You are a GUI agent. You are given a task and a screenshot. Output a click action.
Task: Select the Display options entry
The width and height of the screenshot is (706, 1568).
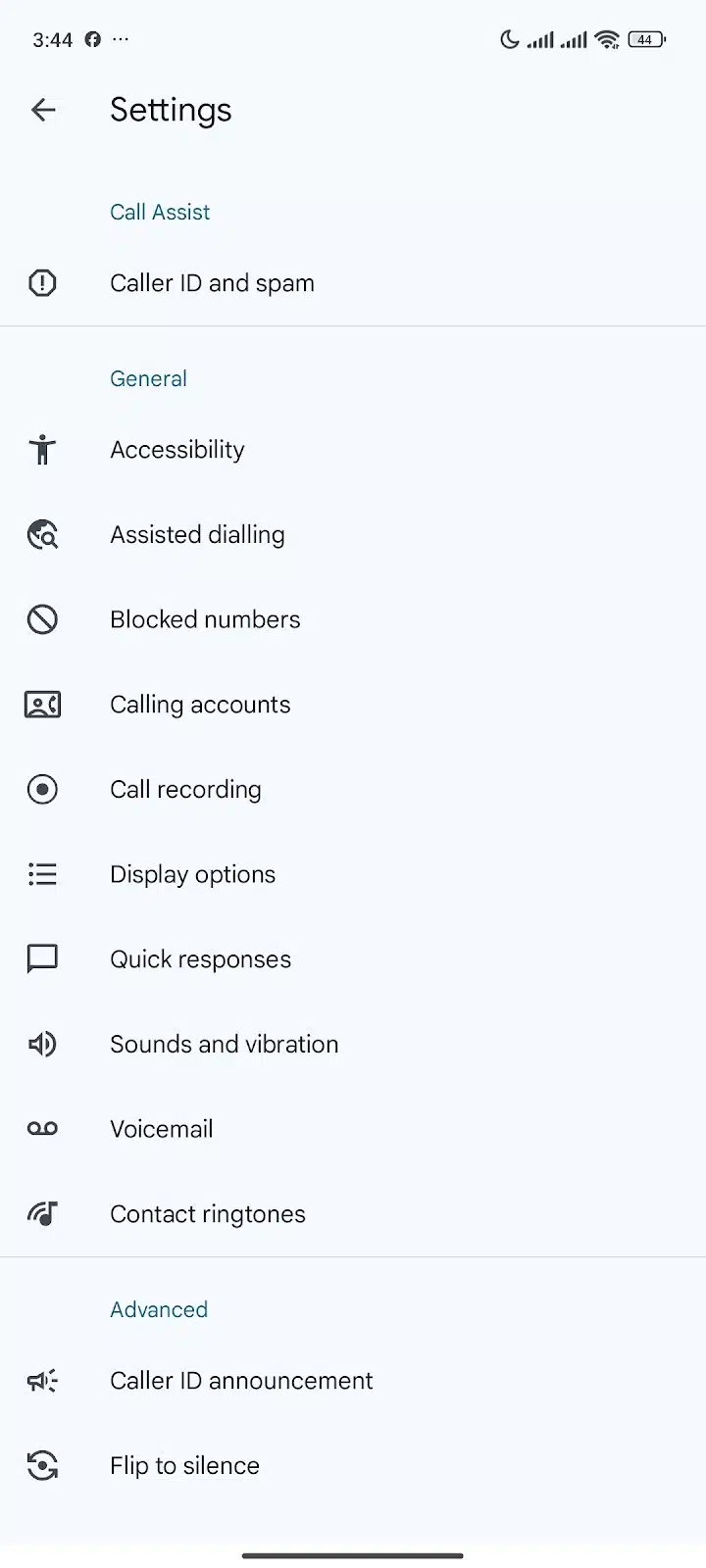tap(353, 874)
